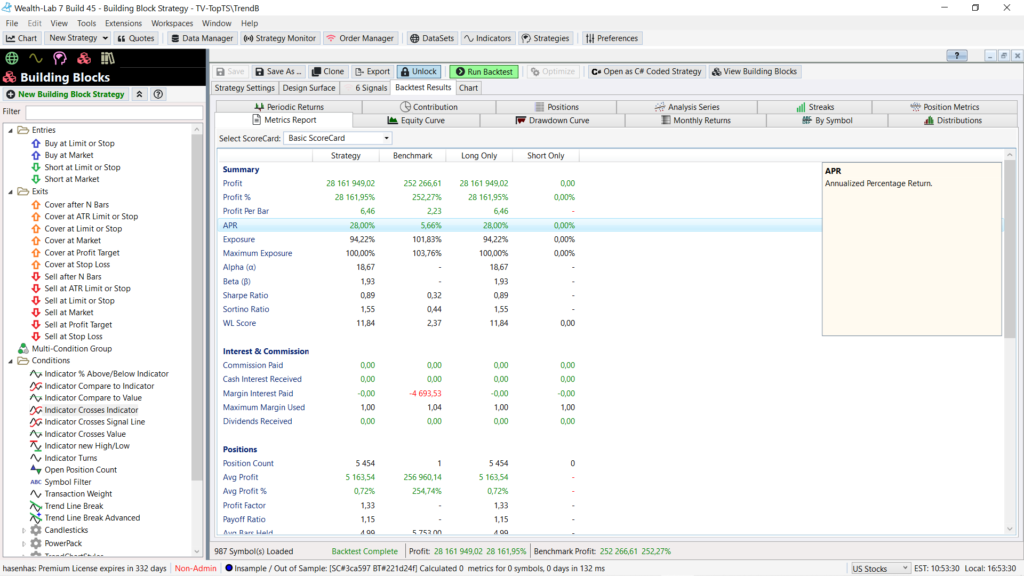Open the Equity Curve tab
The image size is (1024, 576).
coord(416,120)
